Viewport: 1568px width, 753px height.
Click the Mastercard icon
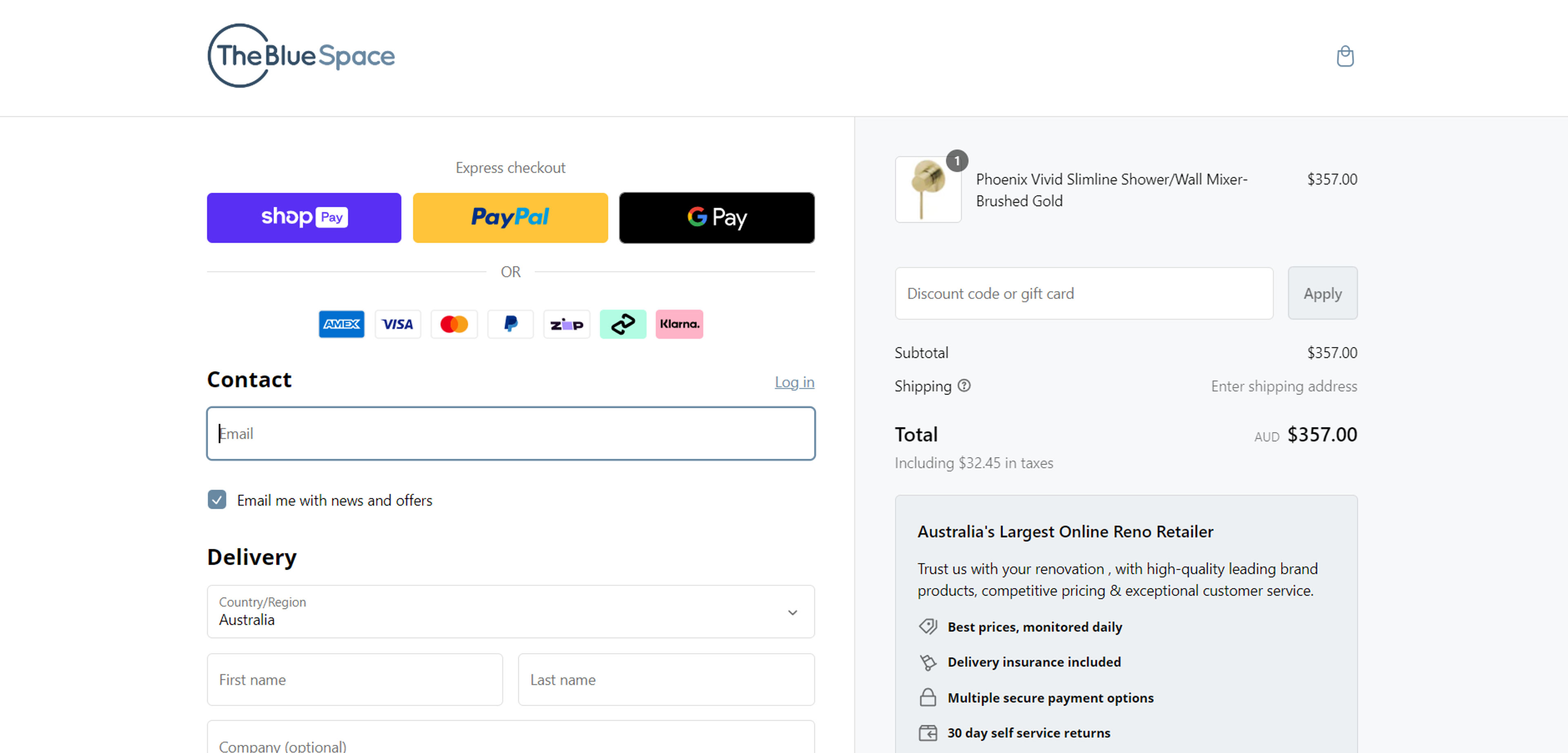454,324
